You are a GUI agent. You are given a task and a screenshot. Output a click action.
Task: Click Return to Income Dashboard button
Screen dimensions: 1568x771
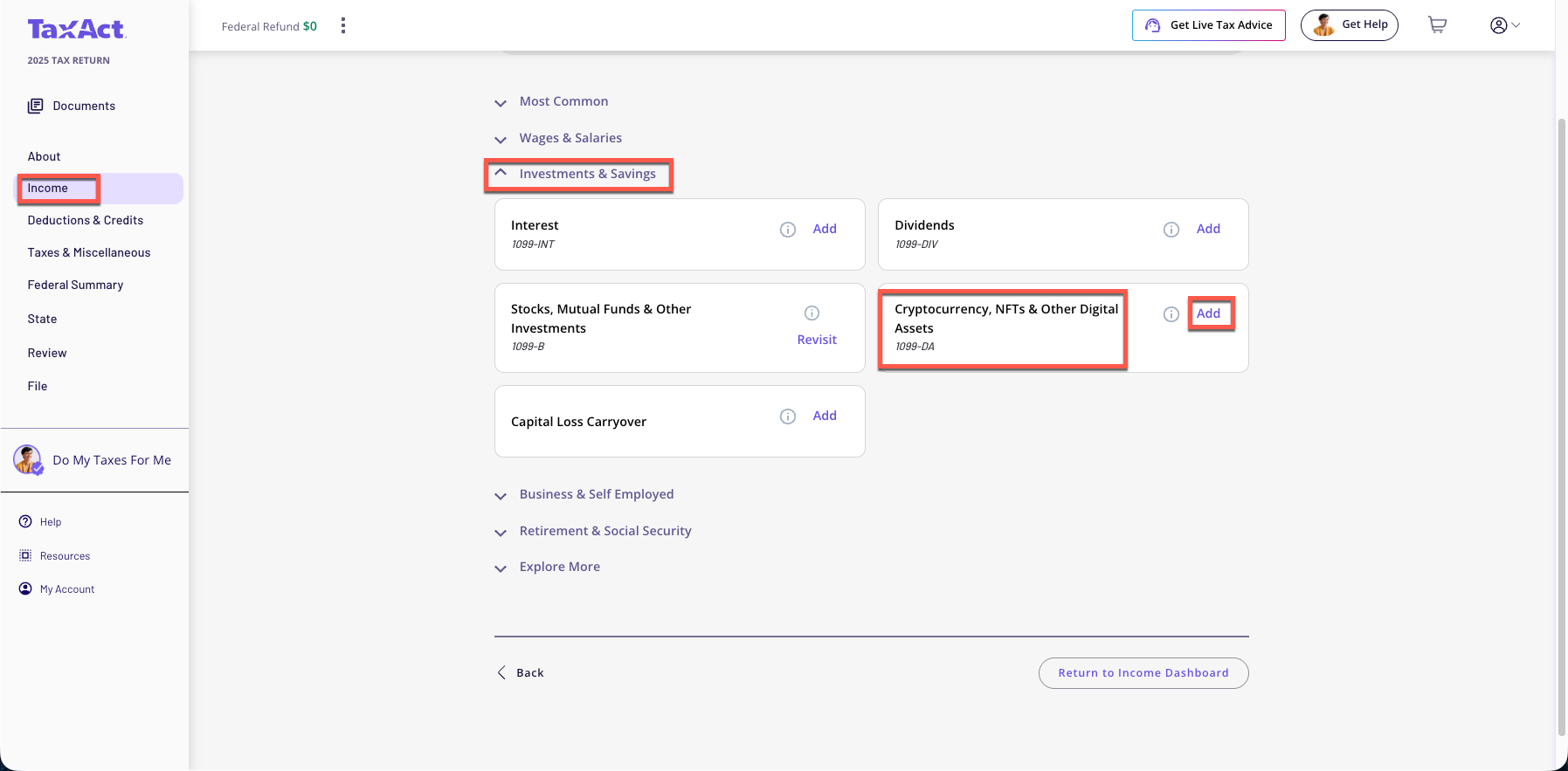point(1143,673)
